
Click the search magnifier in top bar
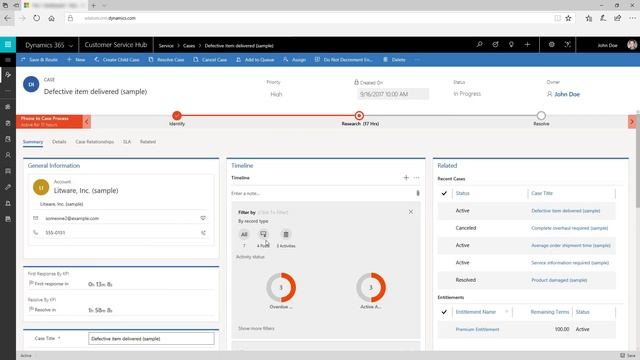[479, 44]
